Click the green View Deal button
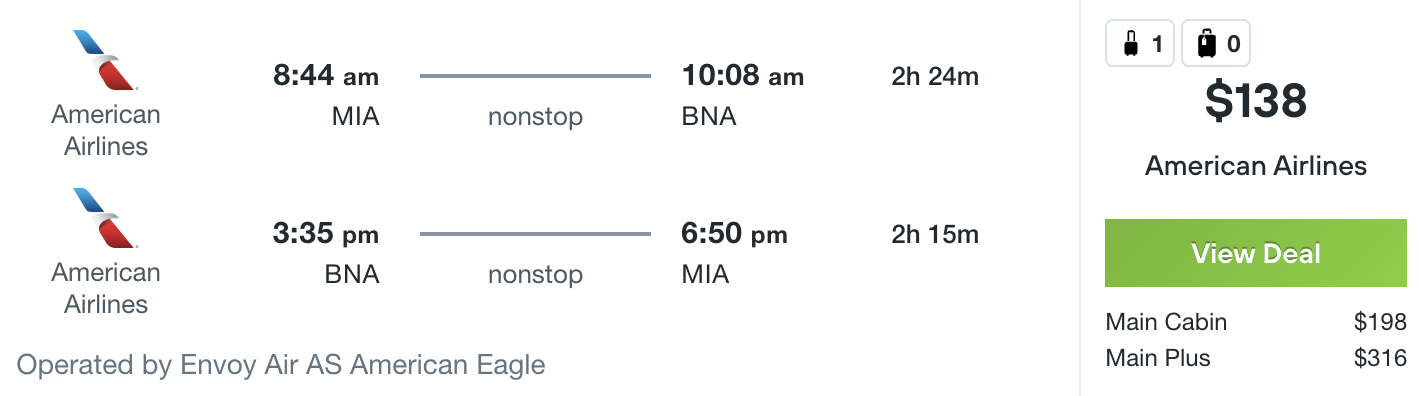1420x396 pixels. [1256, 254]
